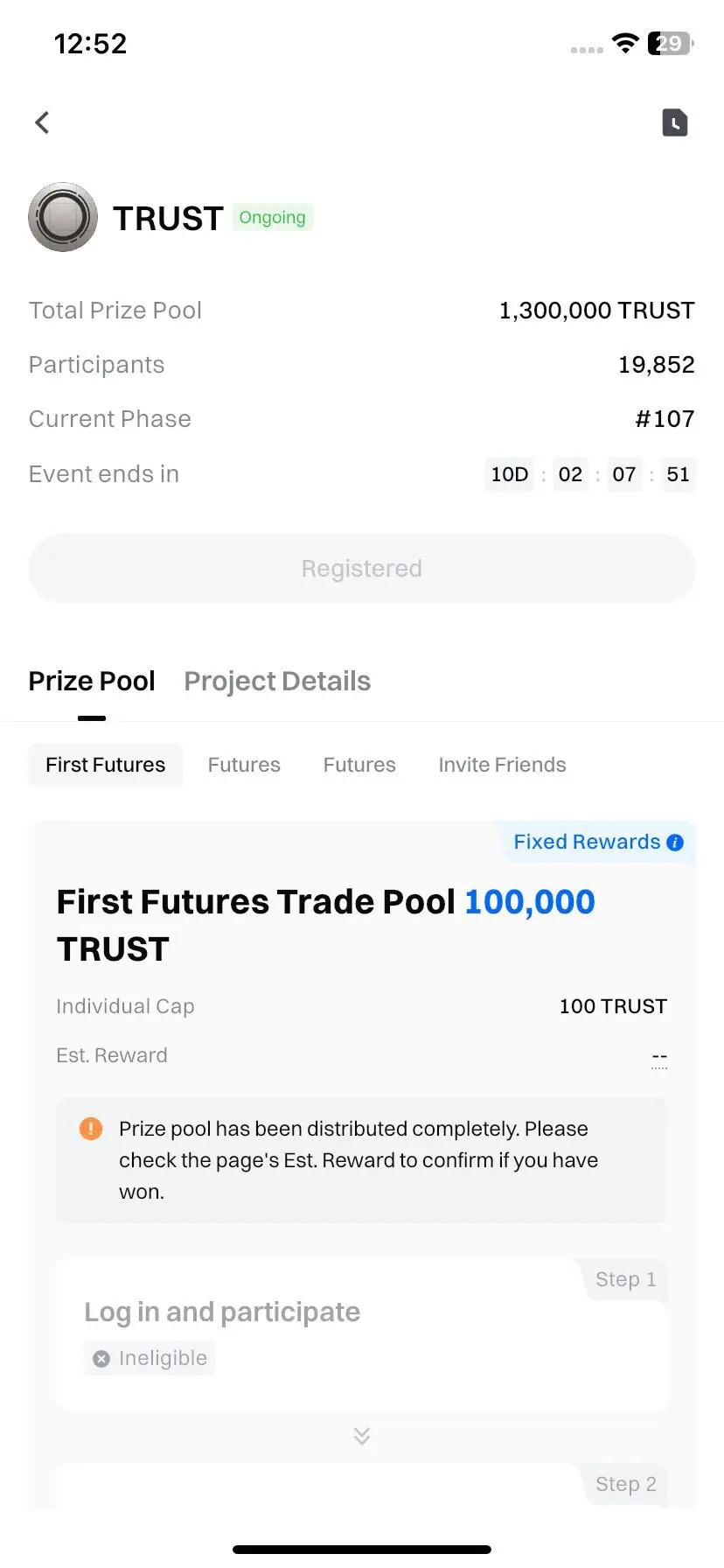Tap the Est. Reward dashed value
Screen dimensions: 724x1568
[659, 1057]
